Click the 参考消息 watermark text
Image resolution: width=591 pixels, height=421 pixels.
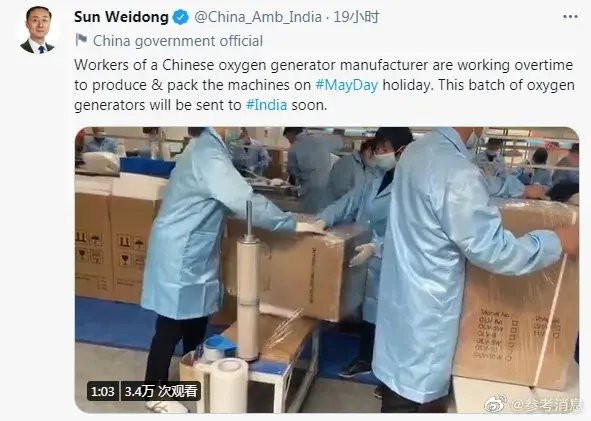(547, 405)
